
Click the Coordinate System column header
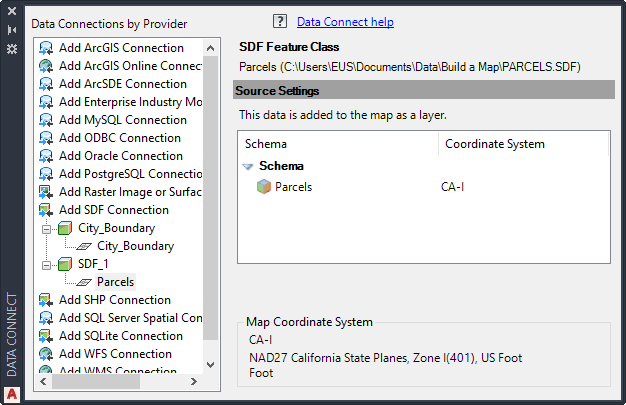(495, 144)
